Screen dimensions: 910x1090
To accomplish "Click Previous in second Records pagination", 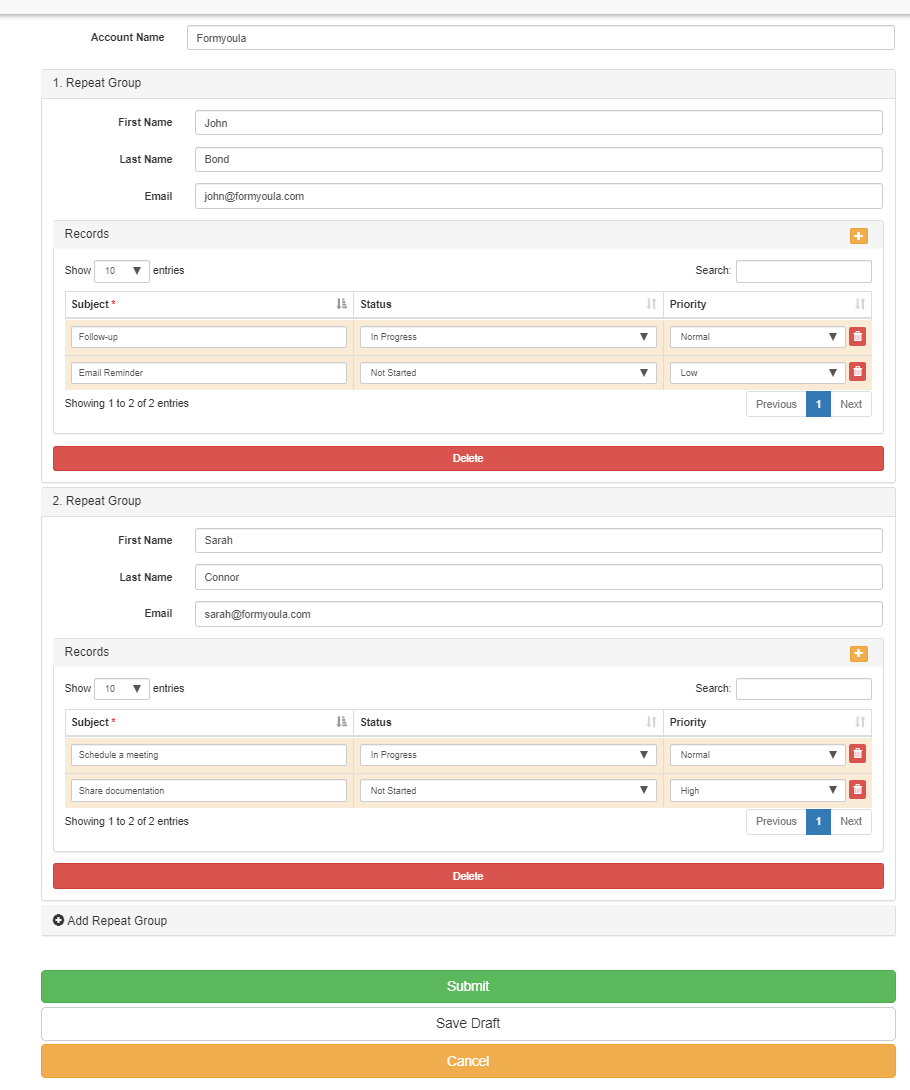I will tap(776, 822).
